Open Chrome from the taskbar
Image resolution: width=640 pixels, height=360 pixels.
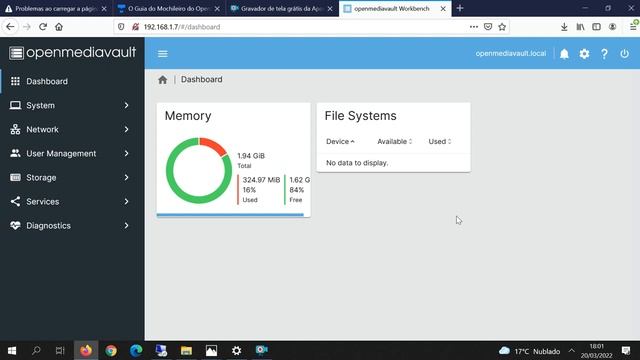pos(111,351)
